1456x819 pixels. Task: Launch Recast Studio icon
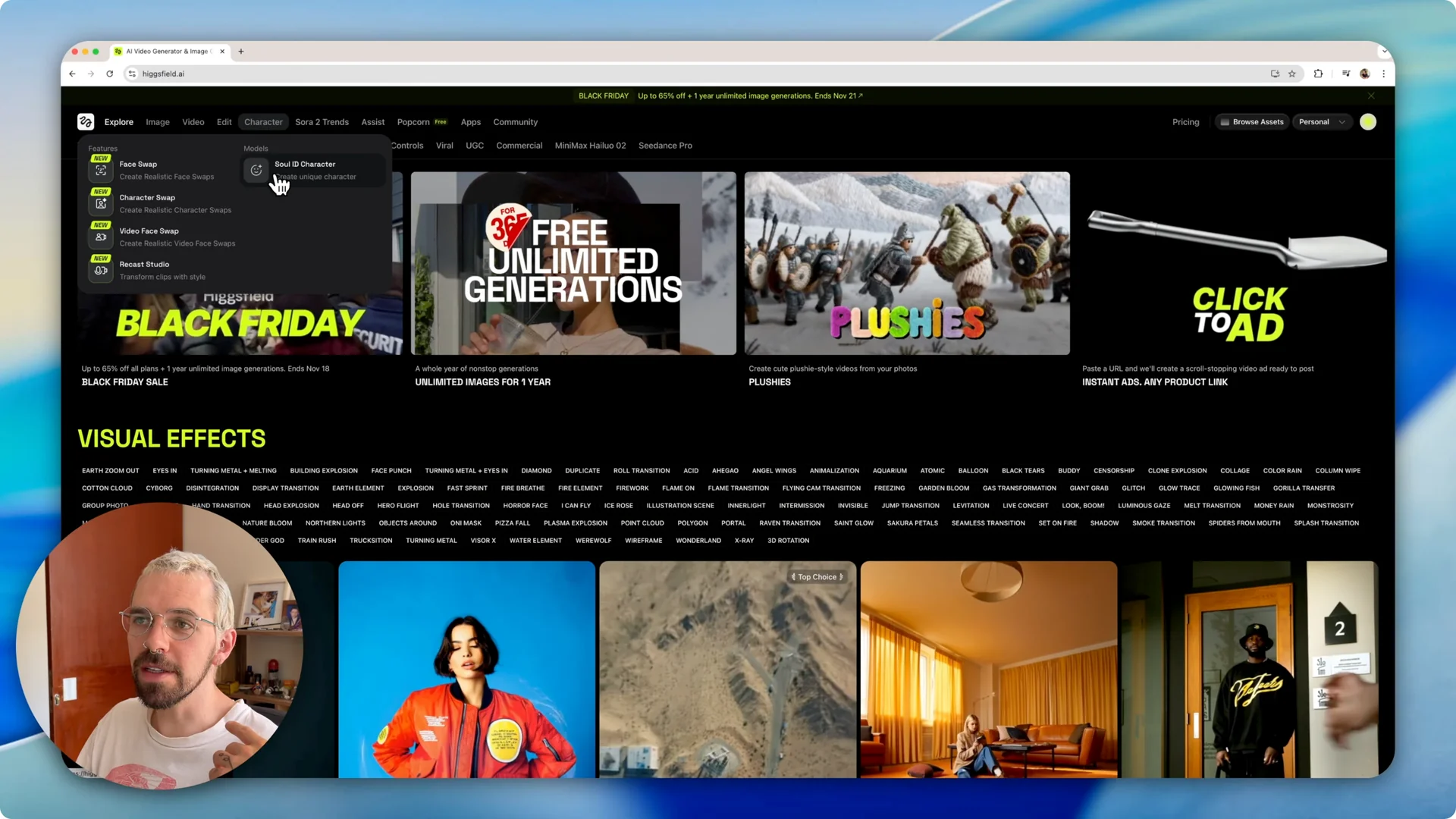point(101,271)
